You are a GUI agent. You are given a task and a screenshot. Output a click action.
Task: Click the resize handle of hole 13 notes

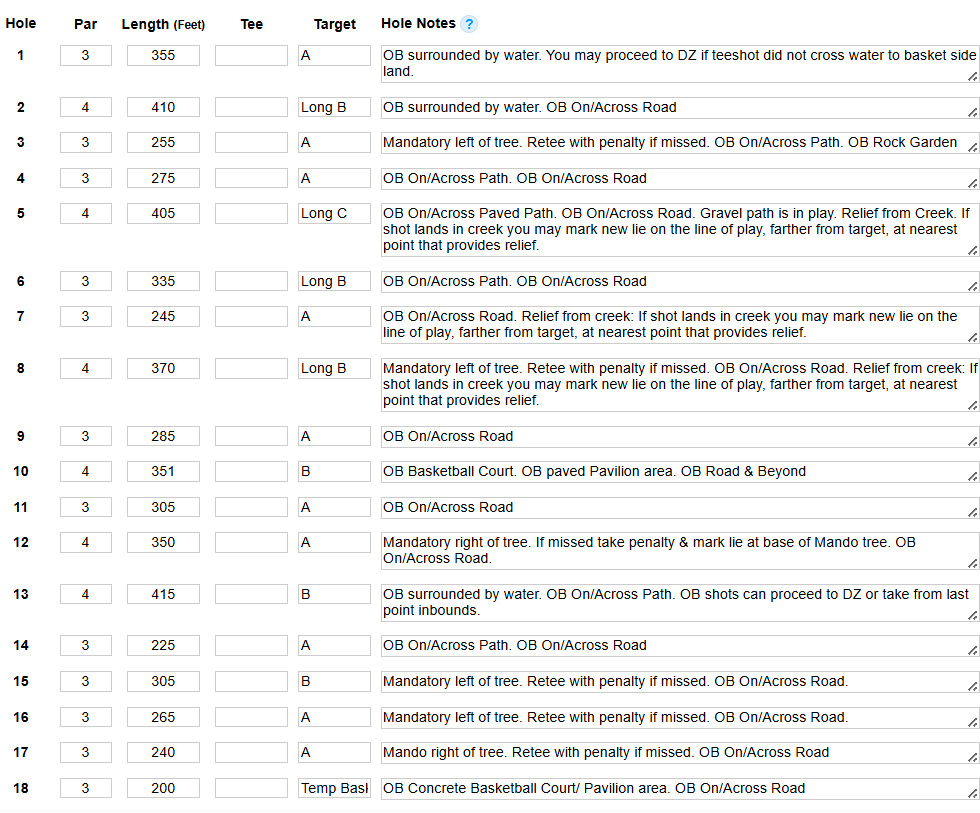[972, 614]
